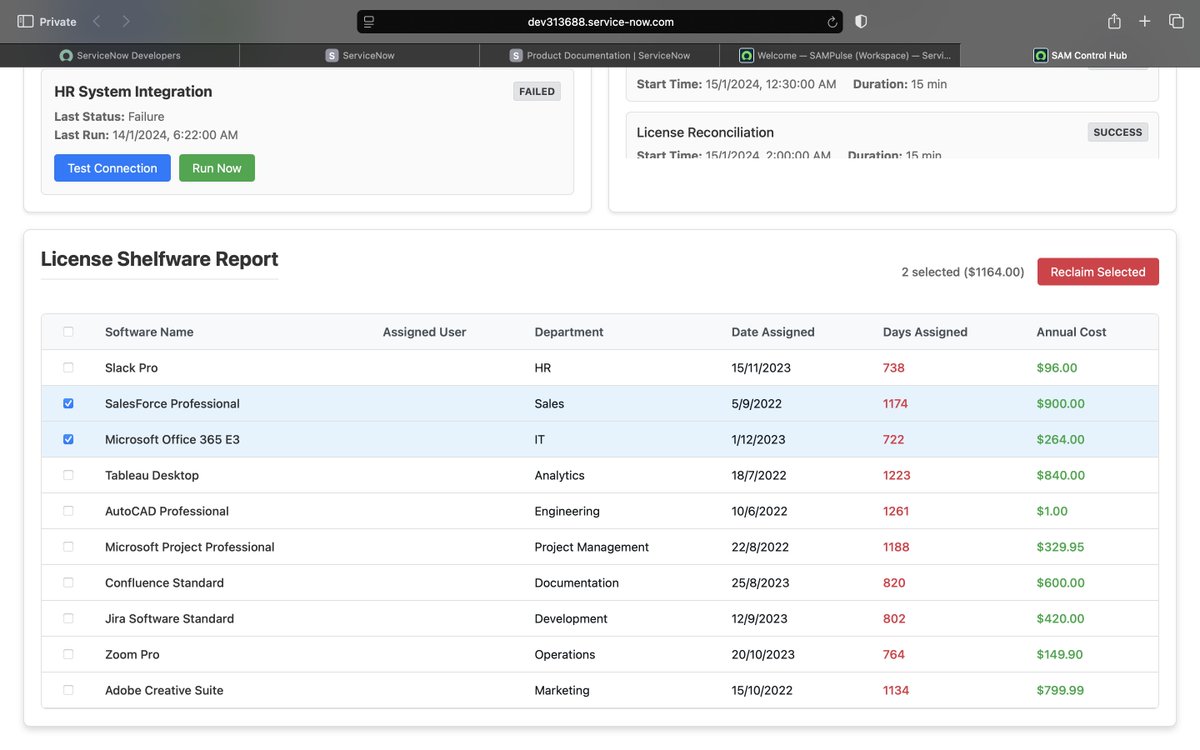Click the HR System Integration title
1200x750 pixels.
point(133,91)
